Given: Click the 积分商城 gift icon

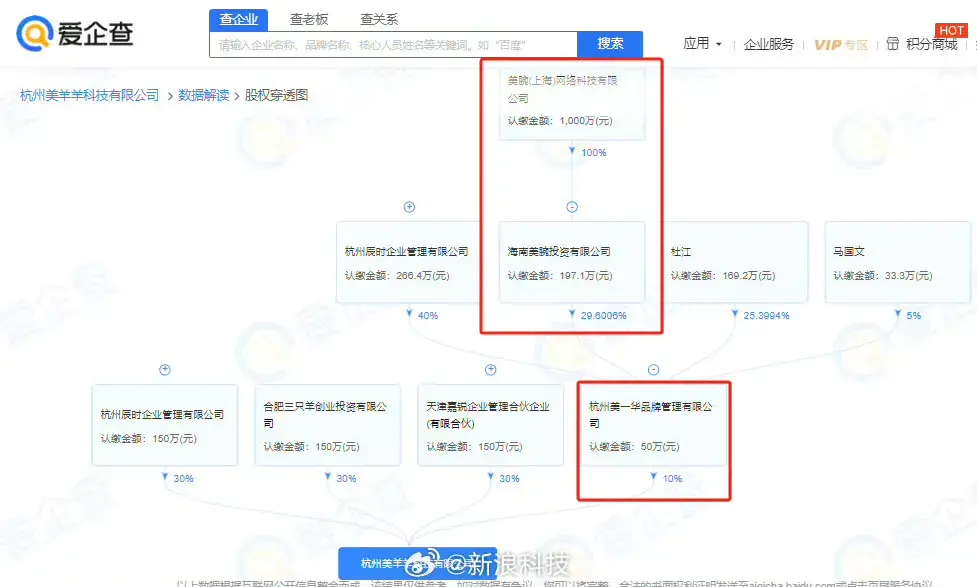Looking at the screenshot, I should 893,44.
